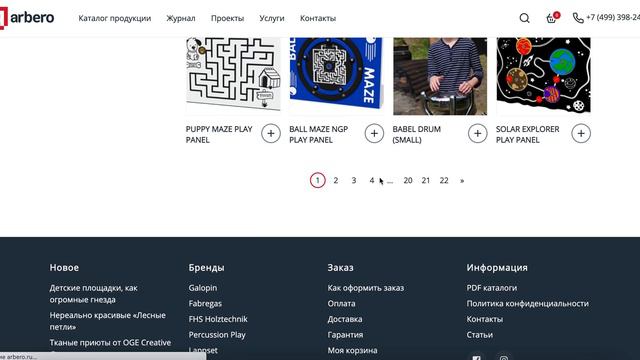
Task: Open the shopping basket icon
Action: point(552,18)
